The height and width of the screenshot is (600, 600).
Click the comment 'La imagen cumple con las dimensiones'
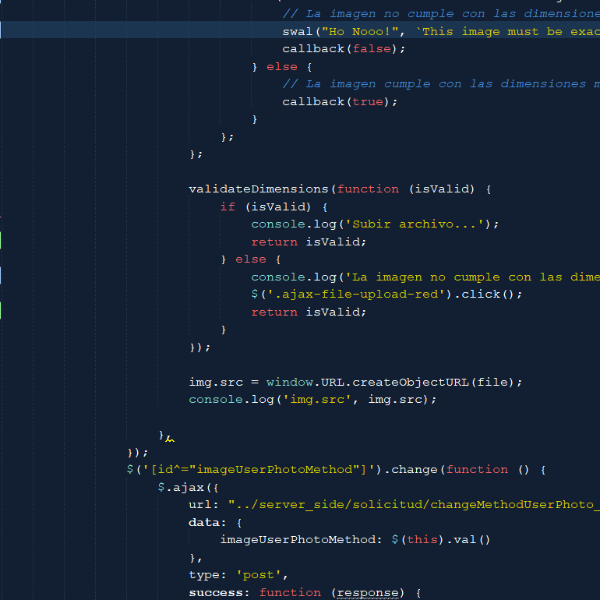434,84
